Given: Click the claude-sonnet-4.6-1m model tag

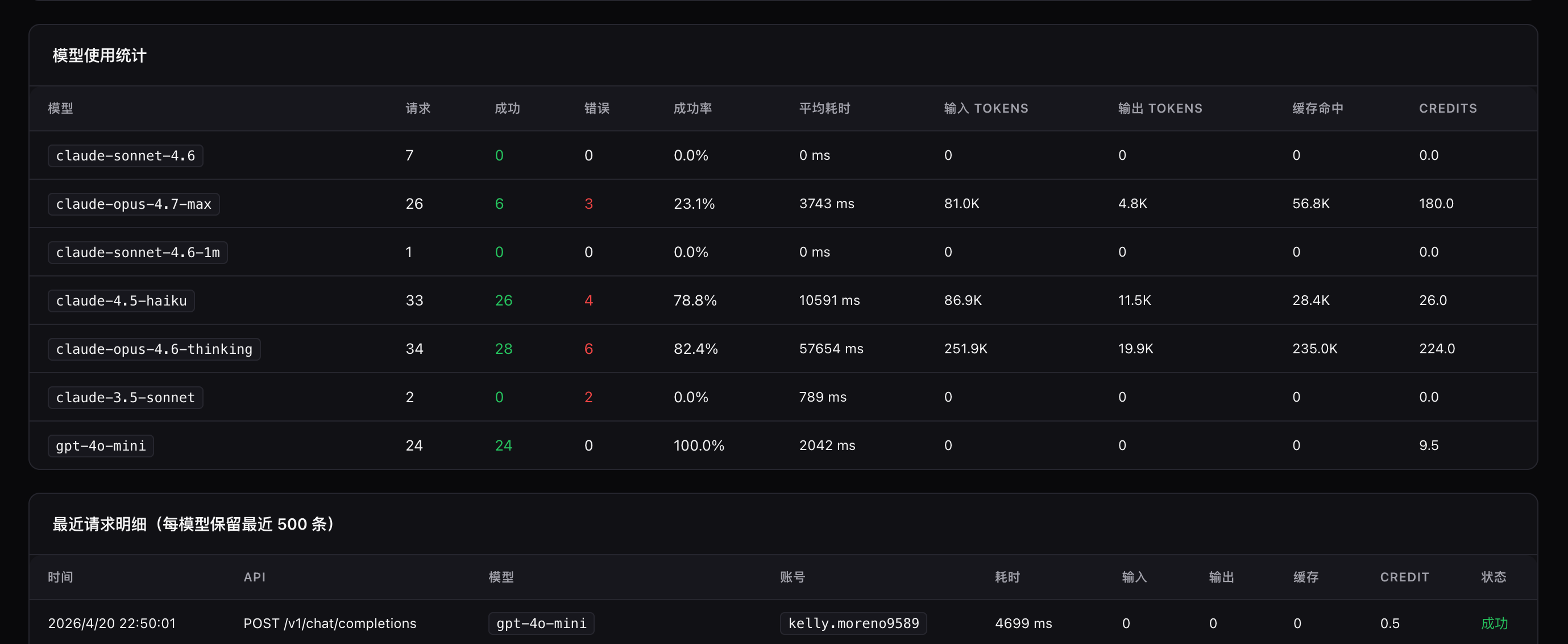Looking at the screenshot, I should click(x=138, y=252).
